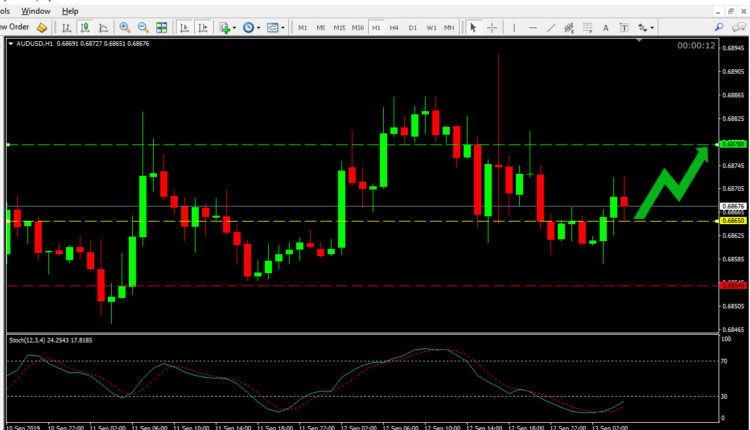
Task: Open the Help menu
Action: (70, 11)
